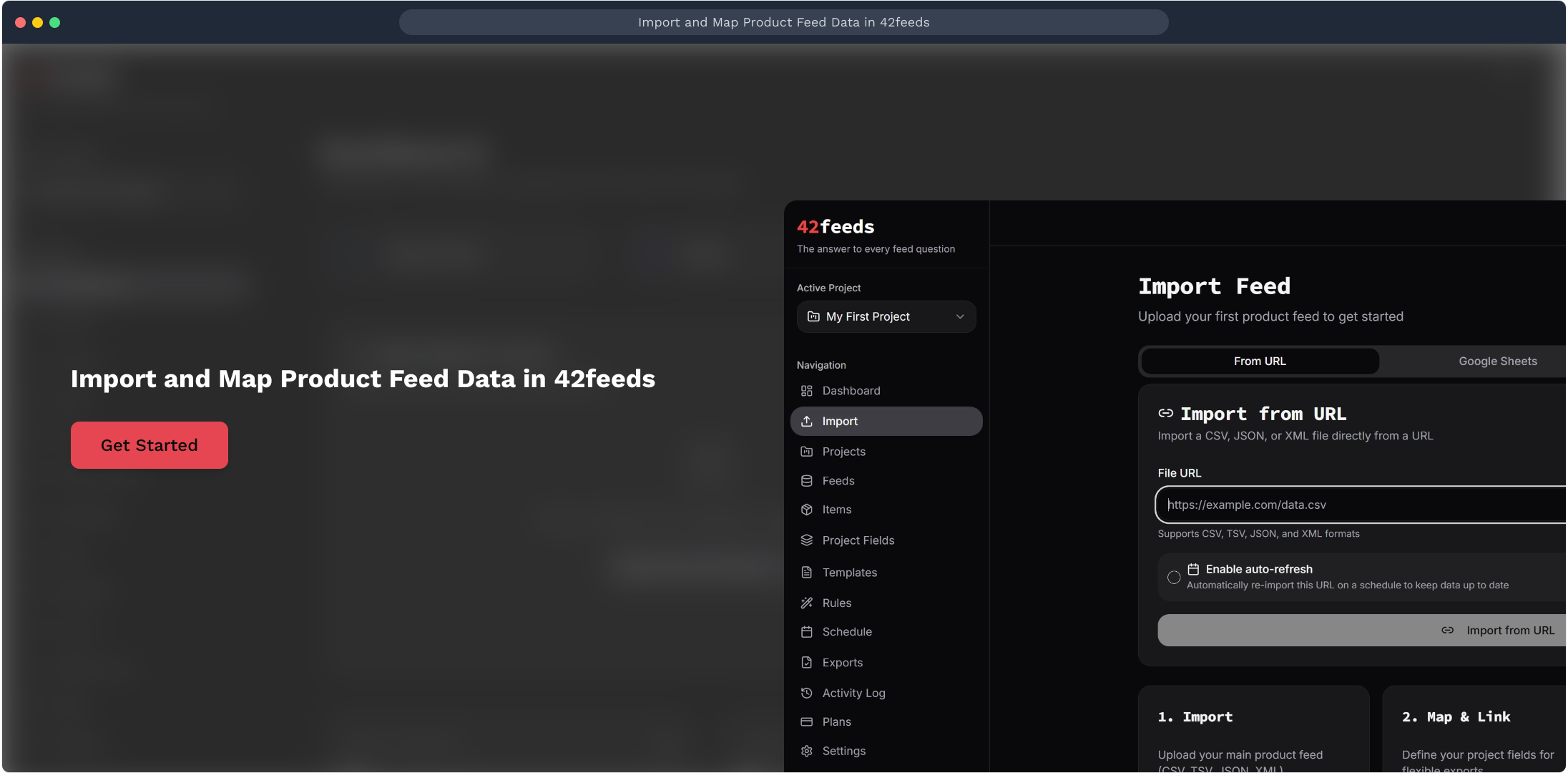Select the From URL tab

(x=1260, y=361)
